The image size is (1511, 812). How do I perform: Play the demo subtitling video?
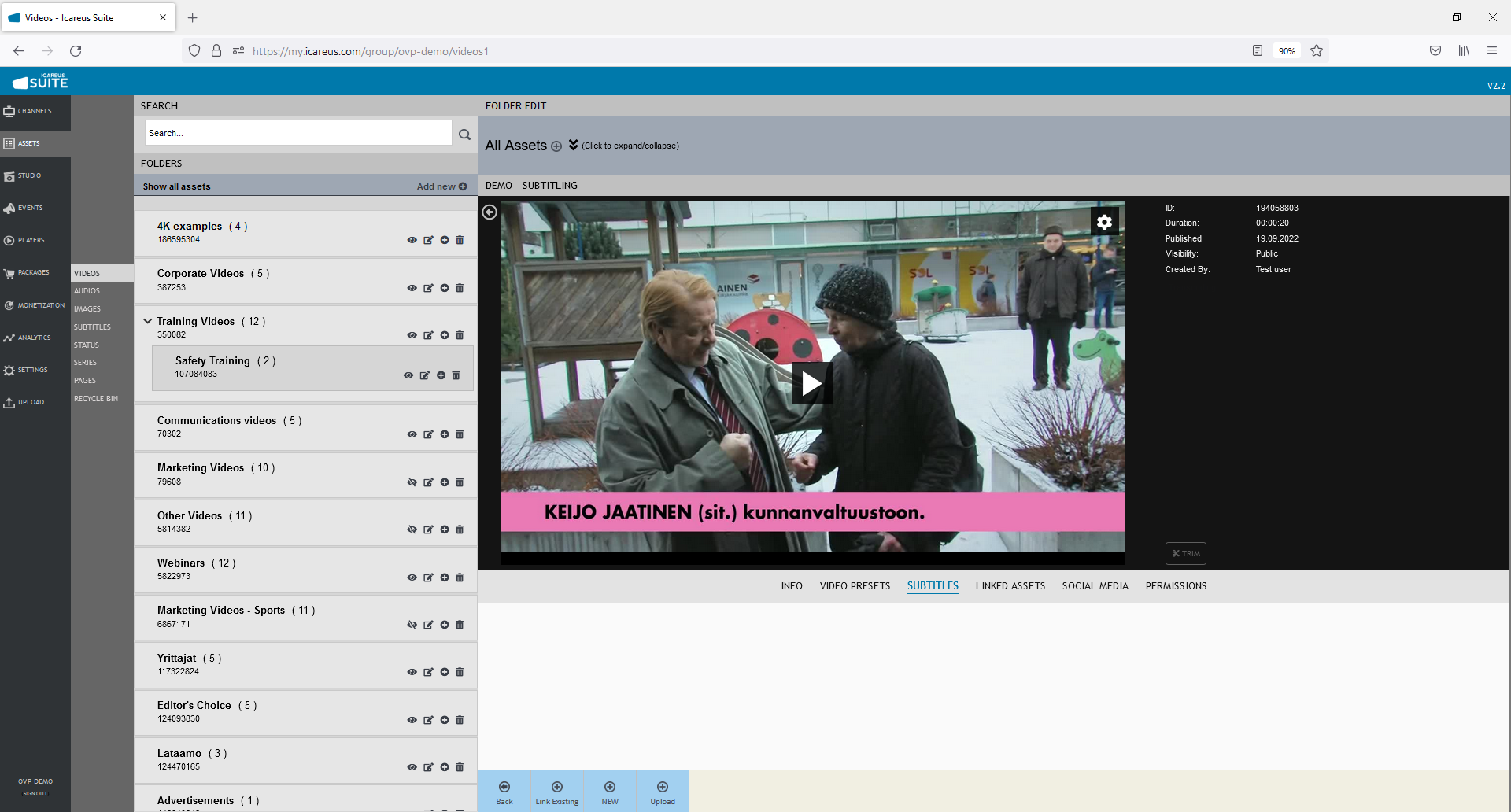(811, 383)
